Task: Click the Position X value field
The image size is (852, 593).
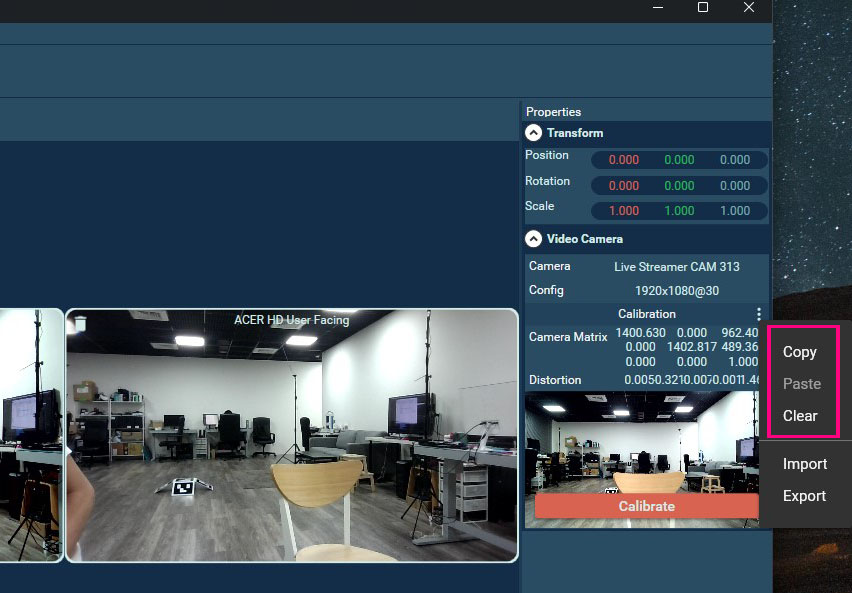Action: pyautogui.click(x=624, y=160)
